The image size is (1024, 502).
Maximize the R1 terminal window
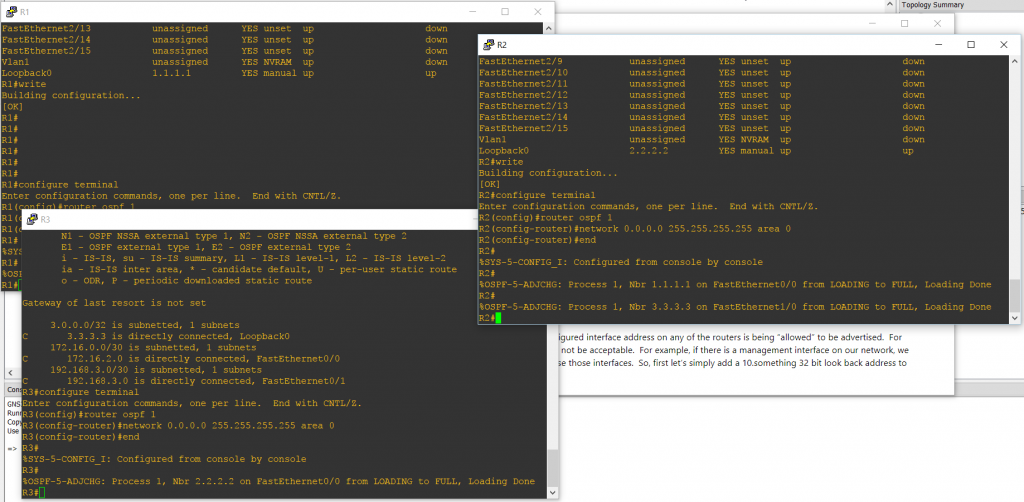505,12
